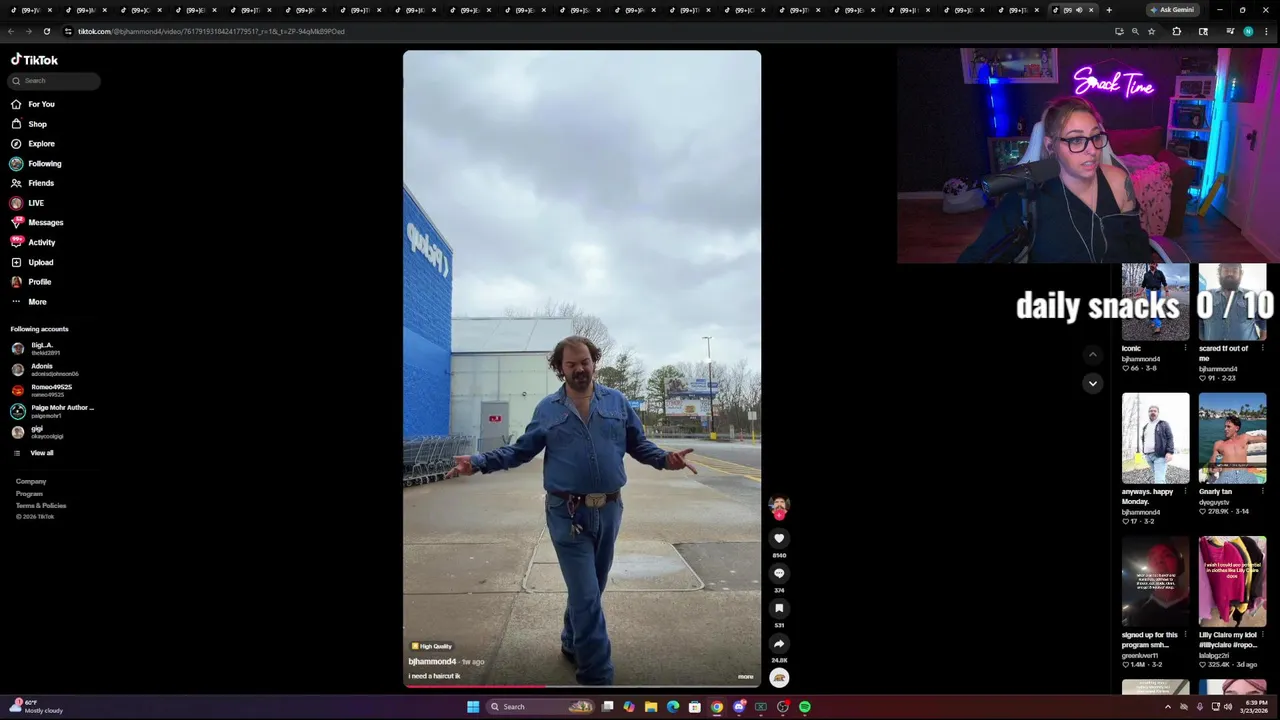This screenshot has height=720, width=1280.
Task: Open File Explorer from the taskbar
Action: [x=651, y=707]
